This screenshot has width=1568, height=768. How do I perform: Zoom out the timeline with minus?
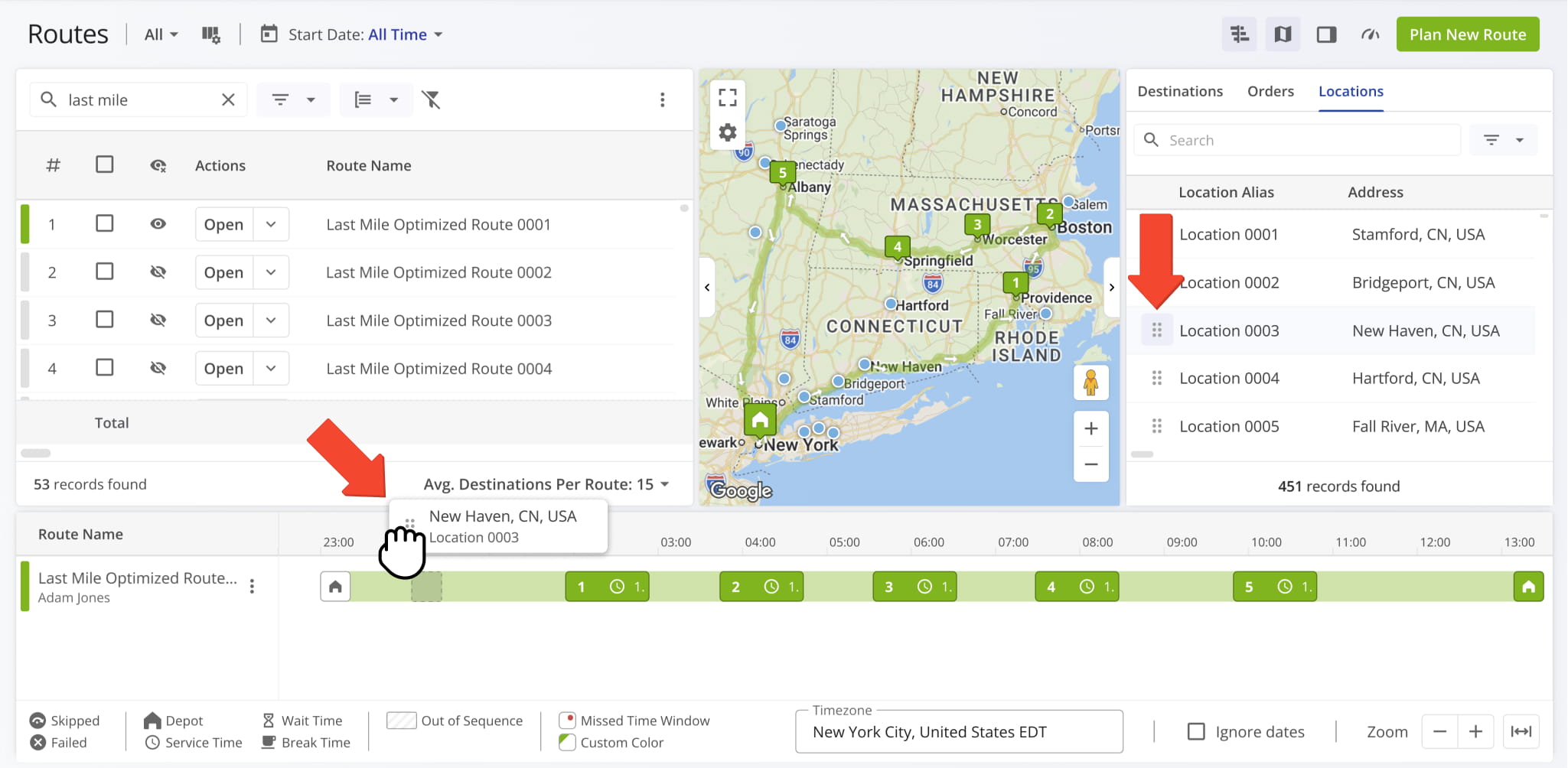pos(1439,732)
